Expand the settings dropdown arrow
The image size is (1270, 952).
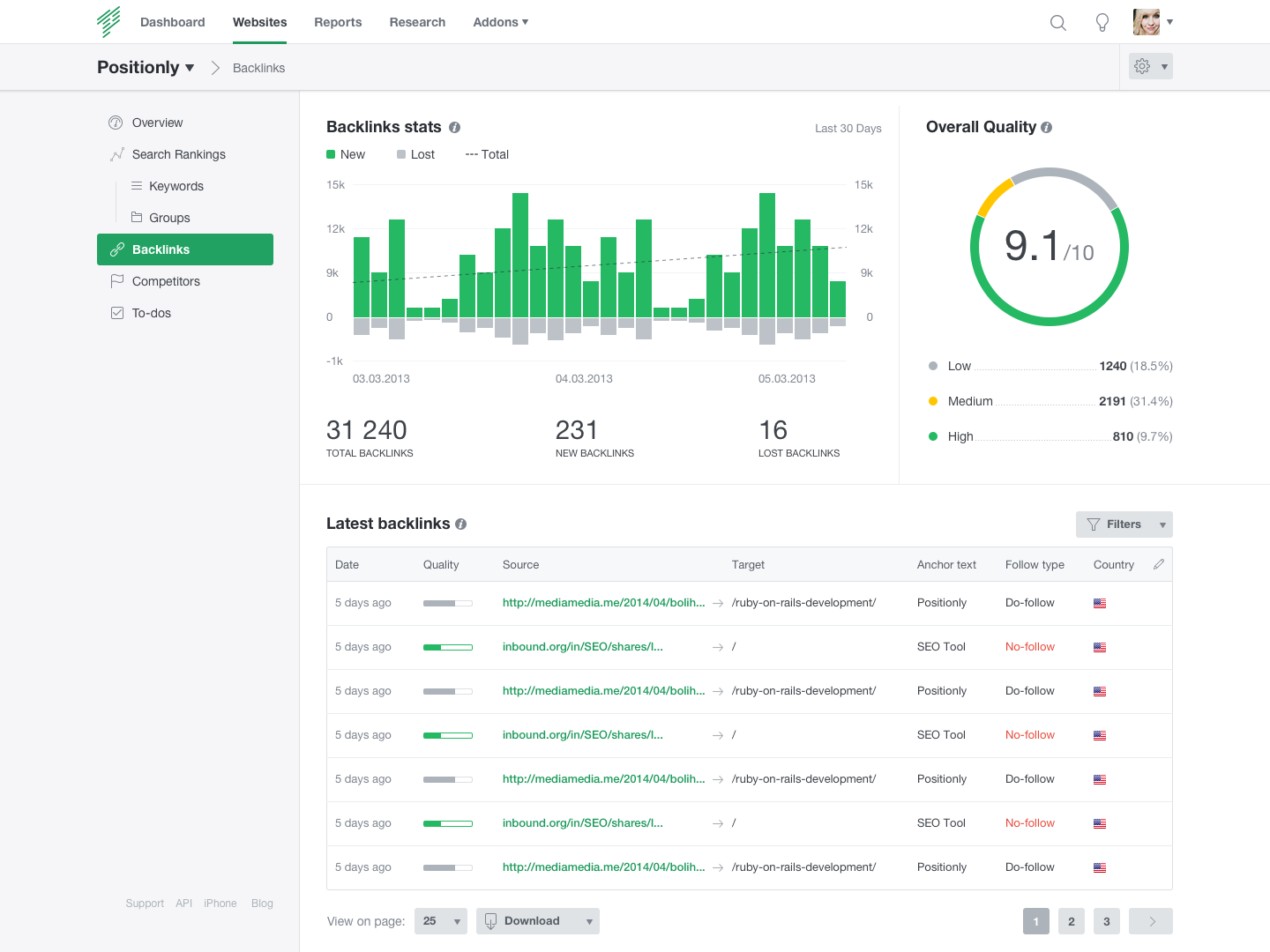[1164, 66]
